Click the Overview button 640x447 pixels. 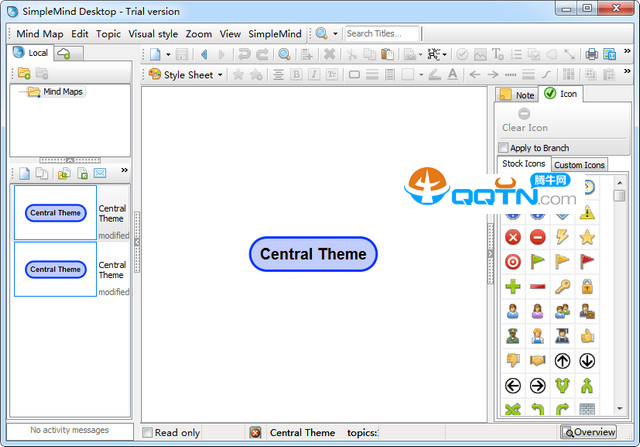(588, 432)
